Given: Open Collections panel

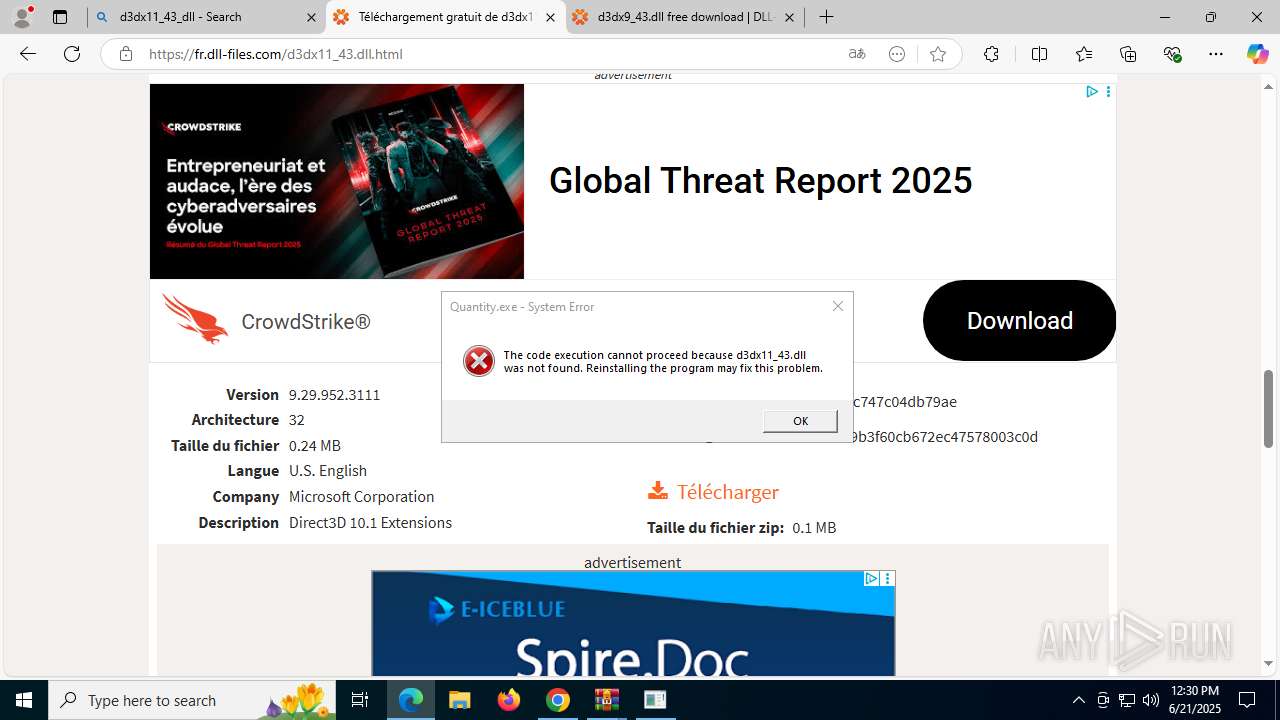Looking at the screenshot, I should tap(1128, 54).
